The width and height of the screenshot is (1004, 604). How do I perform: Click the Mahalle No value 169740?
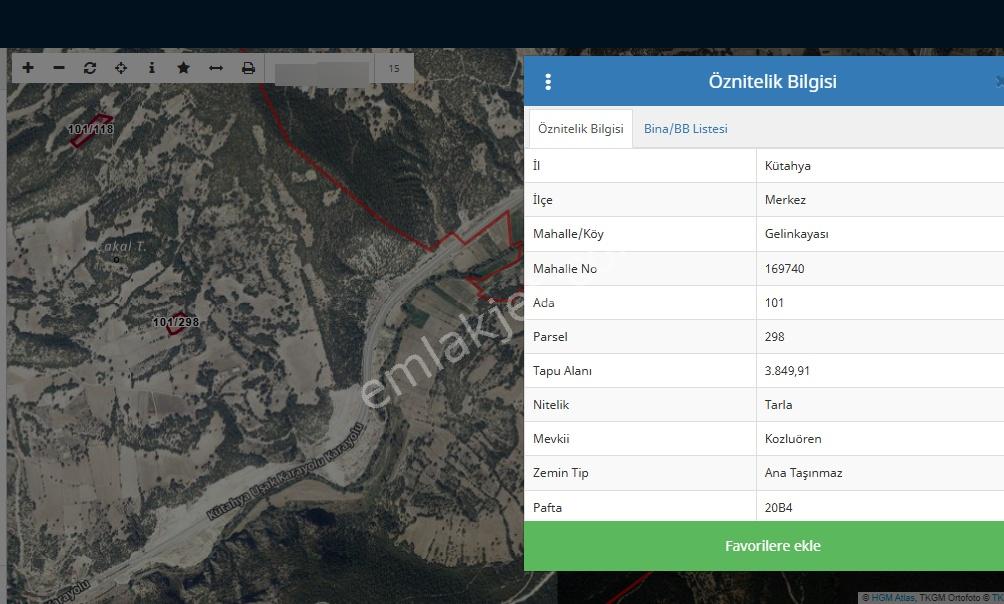point(784,269)
